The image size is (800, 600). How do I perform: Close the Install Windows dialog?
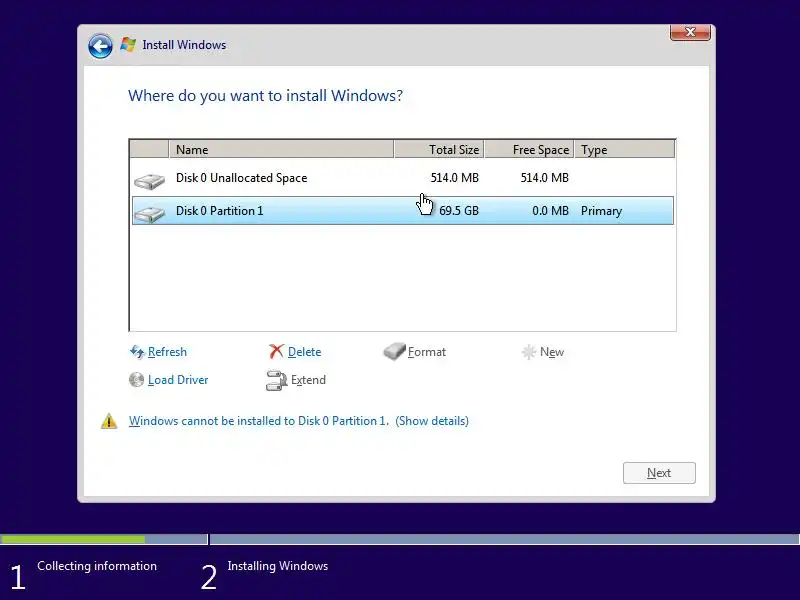coord(690,32)
